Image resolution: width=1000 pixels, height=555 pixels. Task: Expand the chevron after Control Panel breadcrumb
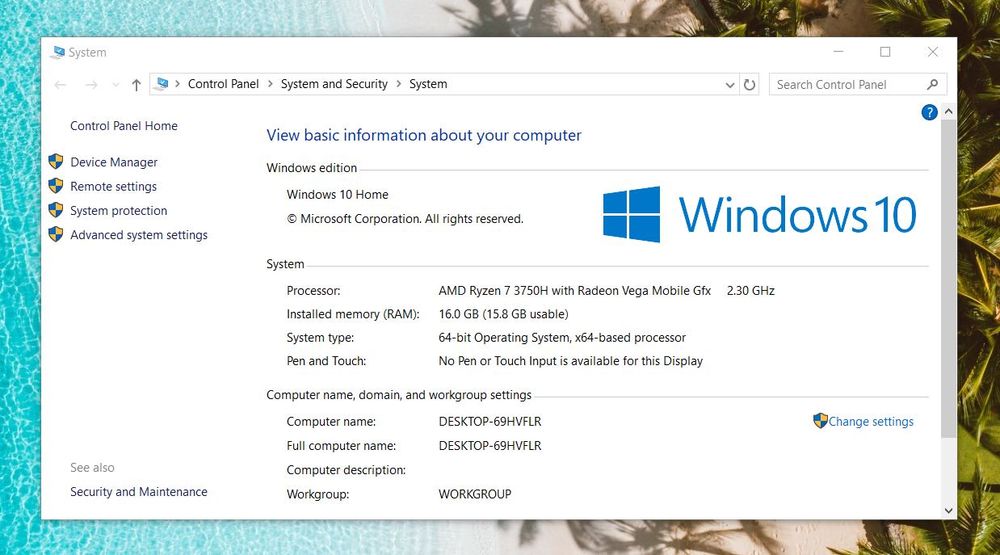tap(270, 84)
